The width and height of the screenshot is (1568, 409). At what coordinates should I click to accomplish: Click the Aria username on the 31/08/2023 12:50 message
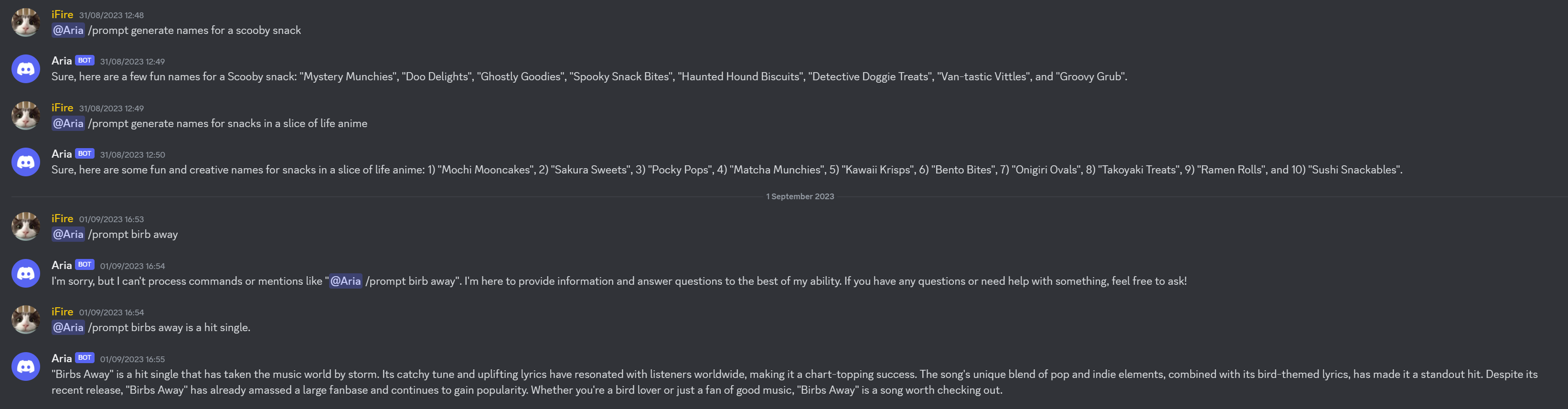(62, 154)
